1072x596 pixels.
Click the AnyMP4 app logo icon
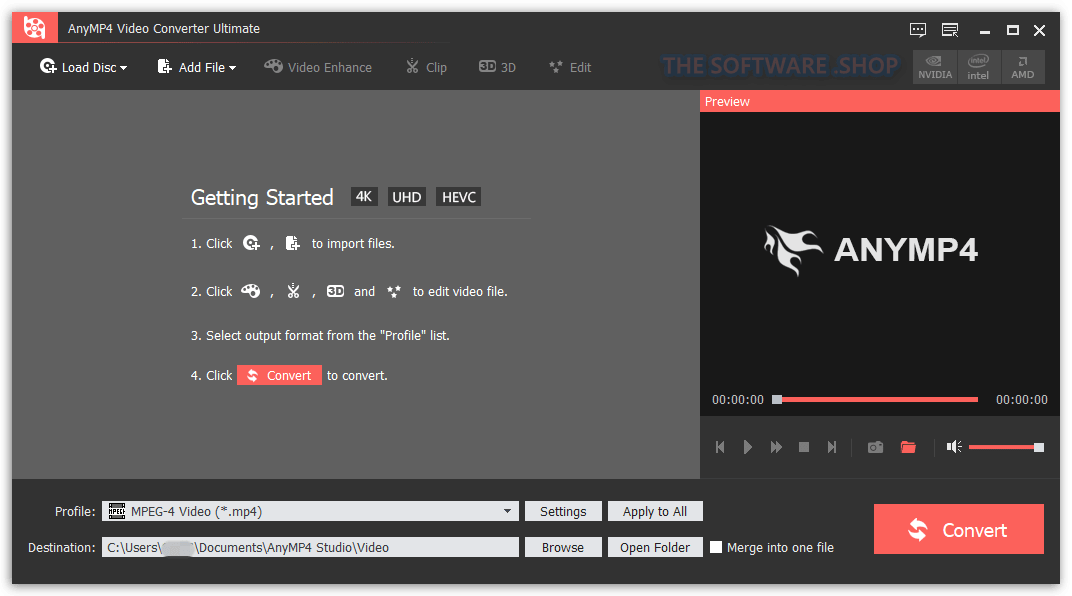[34, 28]
